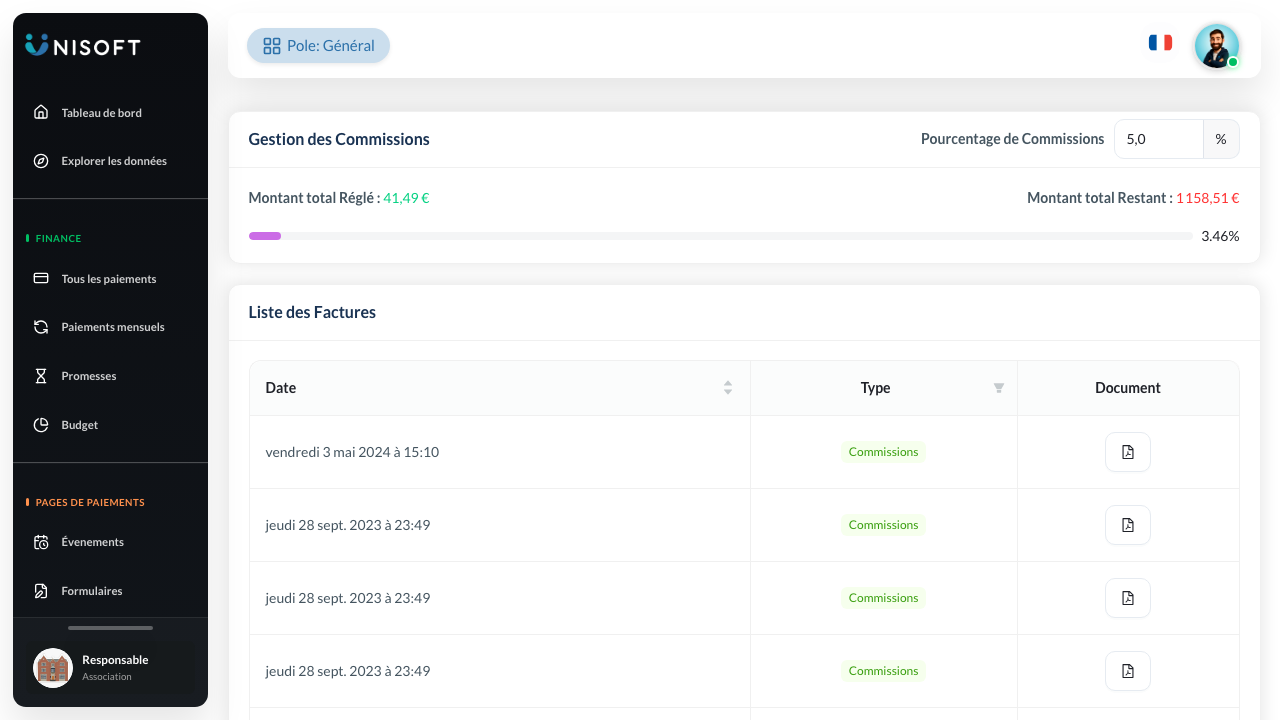Click the remaining amount '1158,51 €'
Viewport: 1280px width, 720px height.
coord(1207,198)
